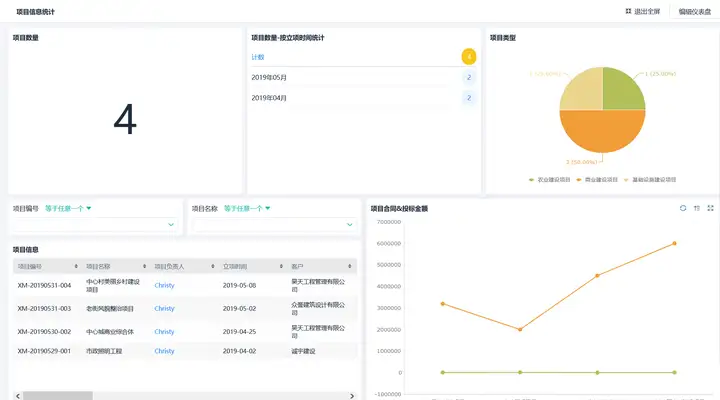Viewport: 720px width, 400px height.
Task: Sort table by 项目编号 column
Action: (76, 266)
